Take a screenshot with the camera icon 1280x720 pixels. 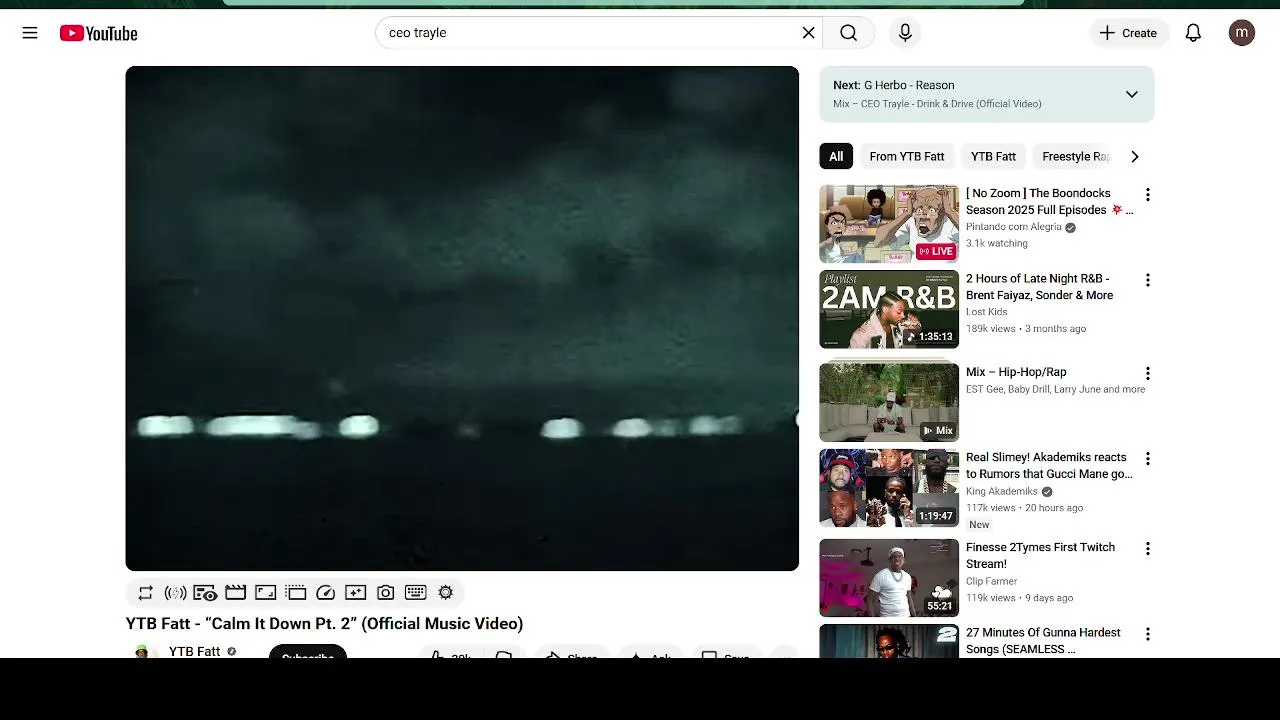point(385,593)
